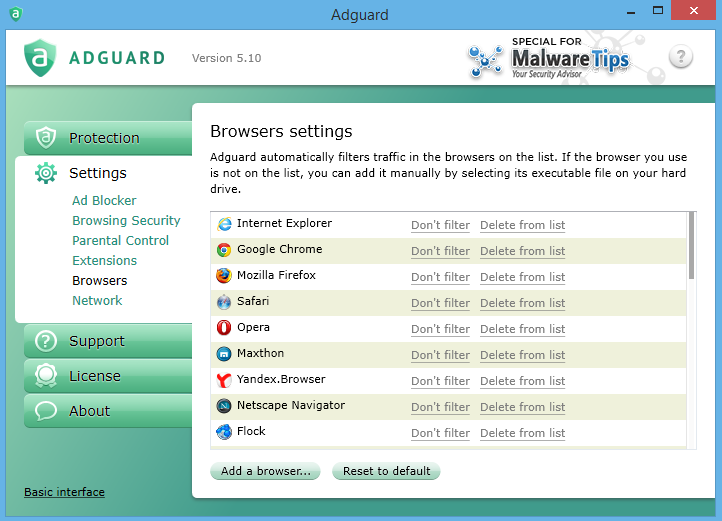Delete Netscape Navigator from list
This screenshot has height=521, width=722.
tap(523, 407)
